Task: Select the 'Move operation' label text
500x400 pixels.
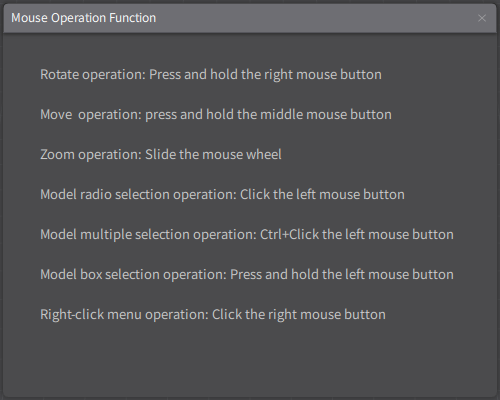Action: coord(91,115)
